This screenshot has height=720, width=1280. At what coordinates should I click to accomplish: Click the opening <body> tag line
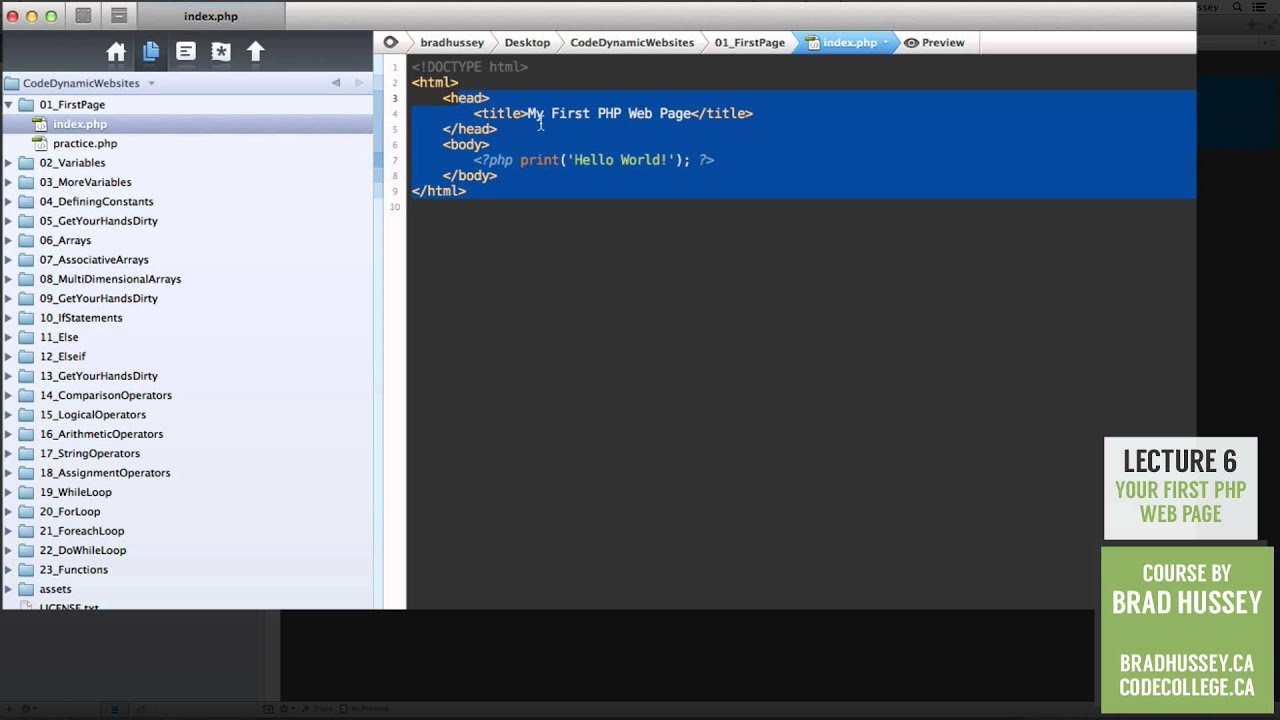[466, 145]
